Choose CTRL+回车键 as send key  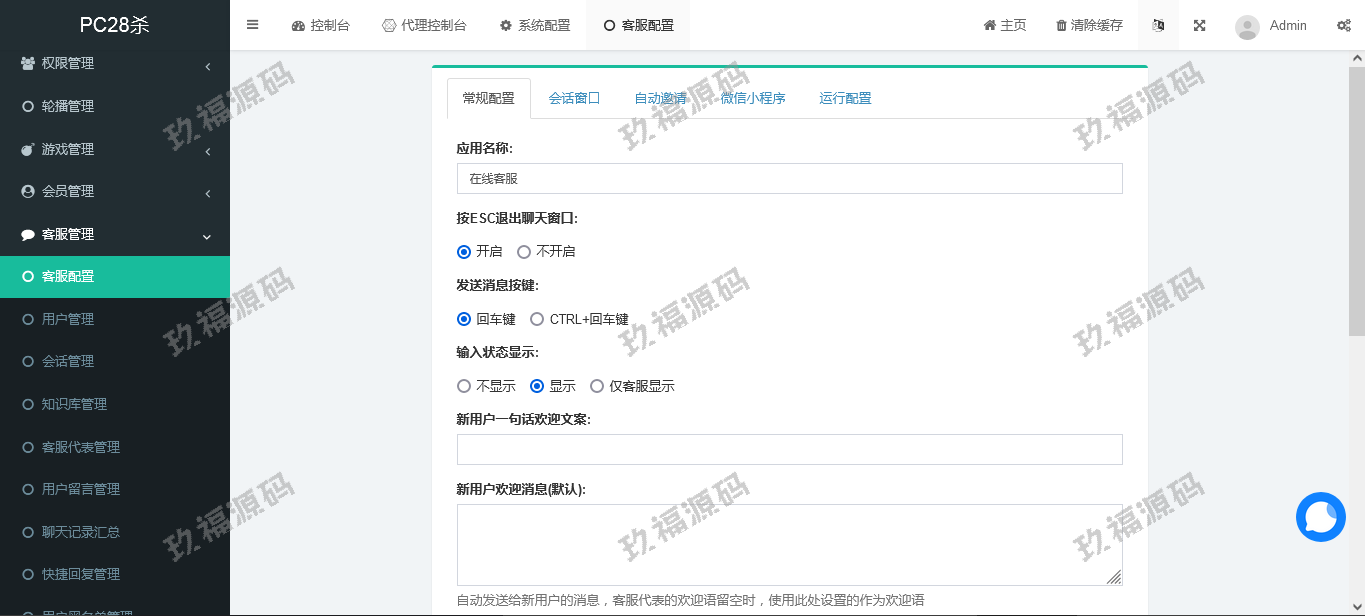[537, 320]
